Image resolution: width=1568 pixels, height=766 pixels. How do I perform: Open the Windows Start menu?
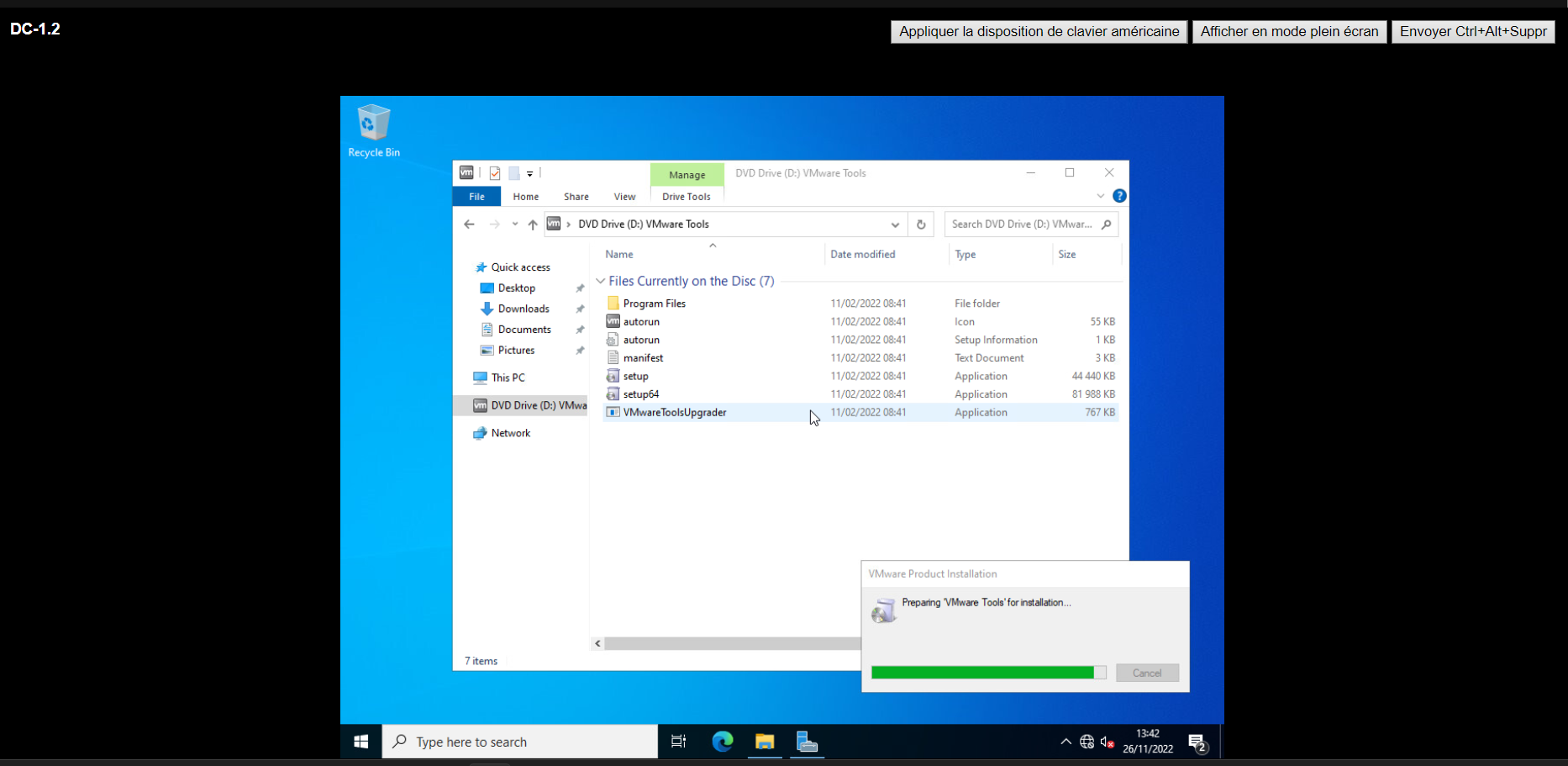pyautogui.click(x=361, y=742)
